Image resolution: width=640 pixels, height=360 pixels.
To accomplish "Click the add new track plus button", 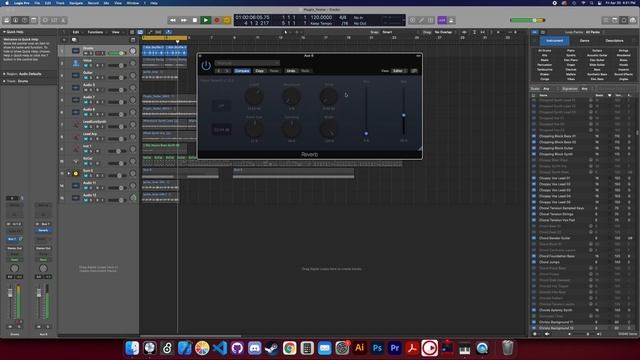I will click(x=64, y=40).
